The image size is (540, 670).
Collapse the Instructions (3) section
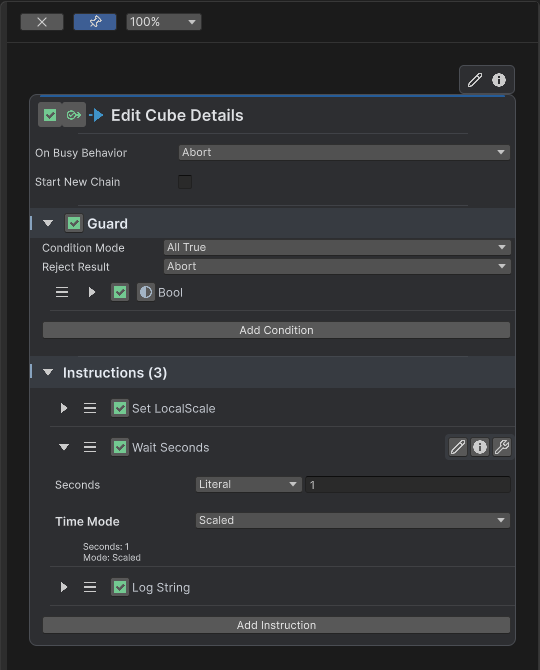coord(48,373)
